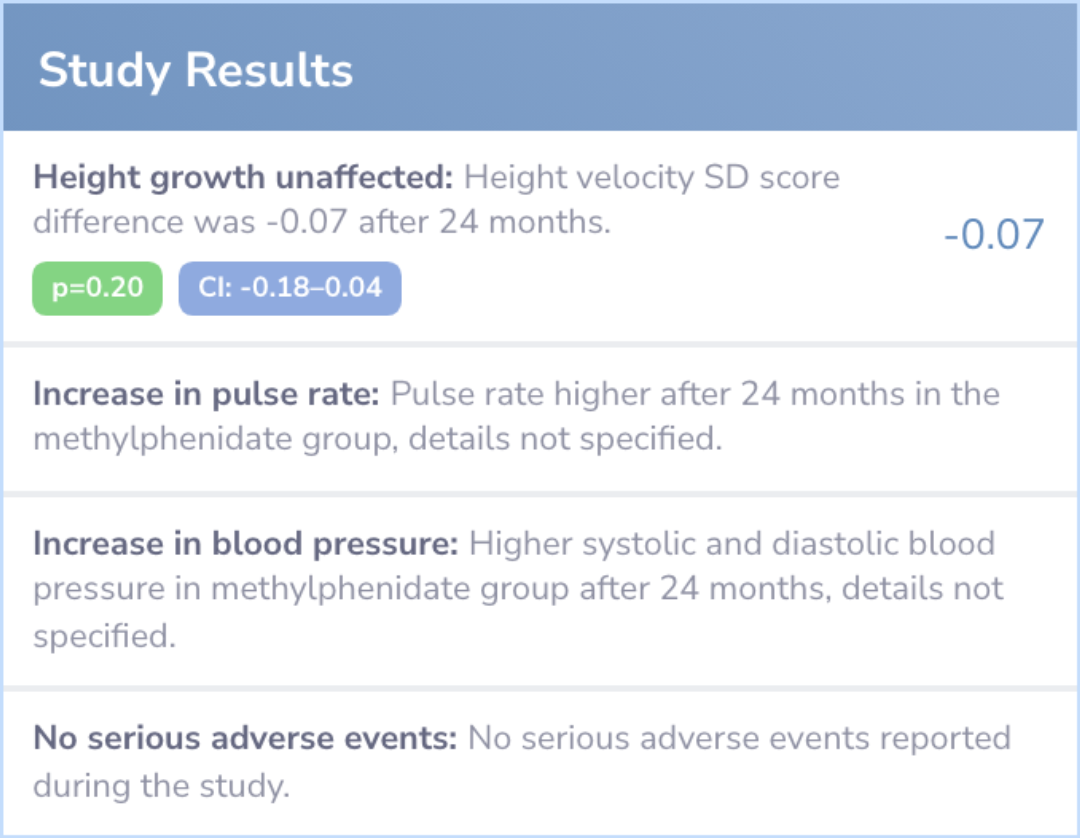Viewport: 1080px width, 838px height.
Task: Click the 'Increase in pulse rate' heading
Action: [x=206, y=394]
